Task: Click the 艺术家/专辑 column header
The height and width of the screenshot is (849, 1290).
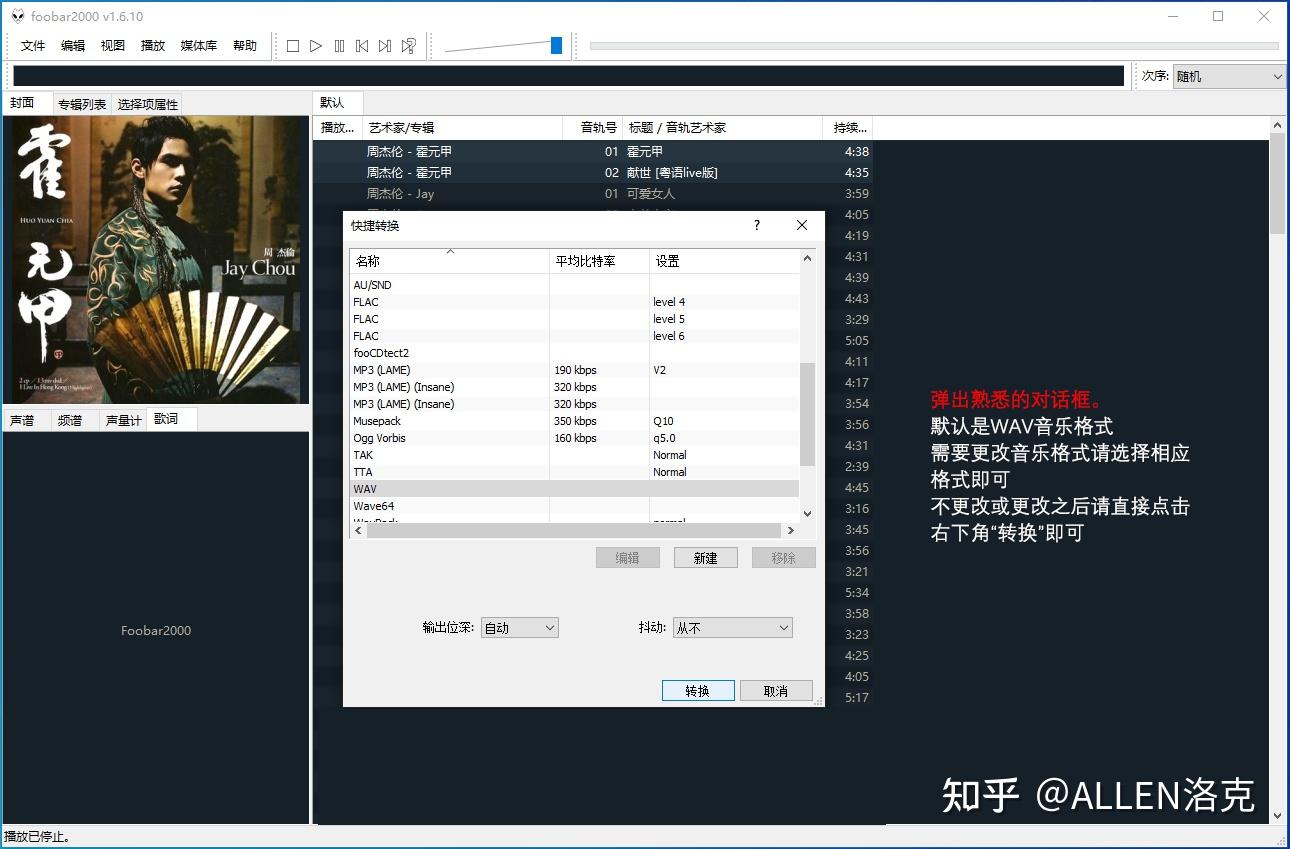Action: point(463,127)
